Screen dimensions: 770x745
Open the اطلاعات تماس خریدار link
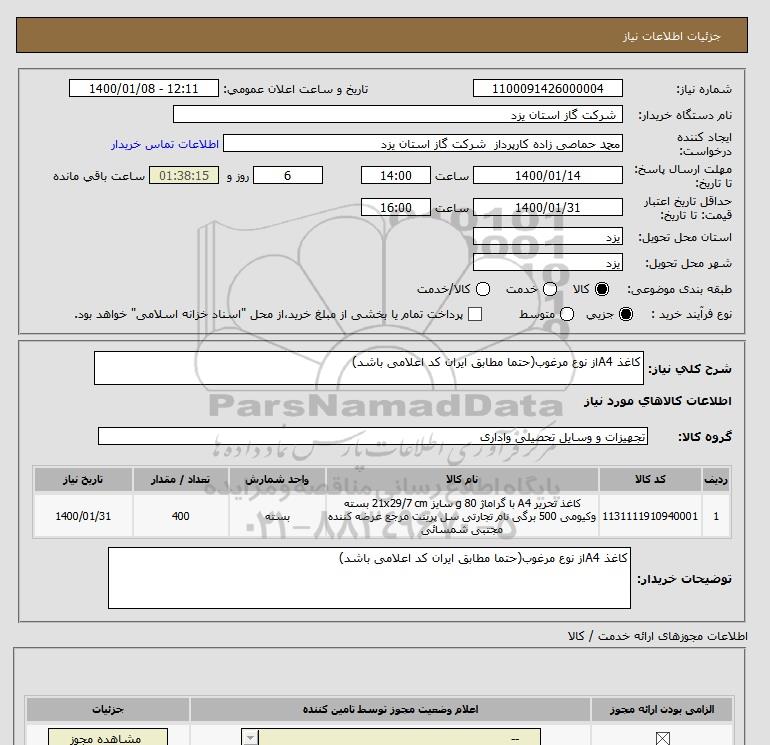(165, 144)
